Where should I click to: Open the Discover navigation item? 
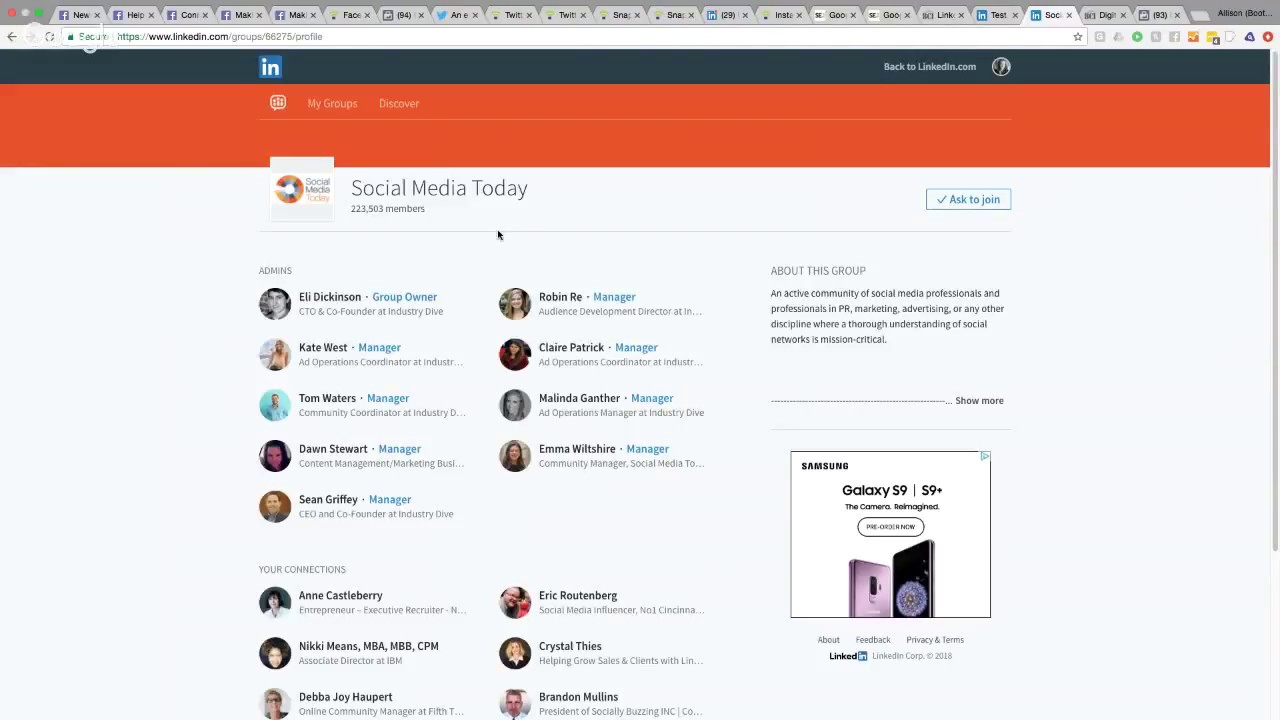399,104
